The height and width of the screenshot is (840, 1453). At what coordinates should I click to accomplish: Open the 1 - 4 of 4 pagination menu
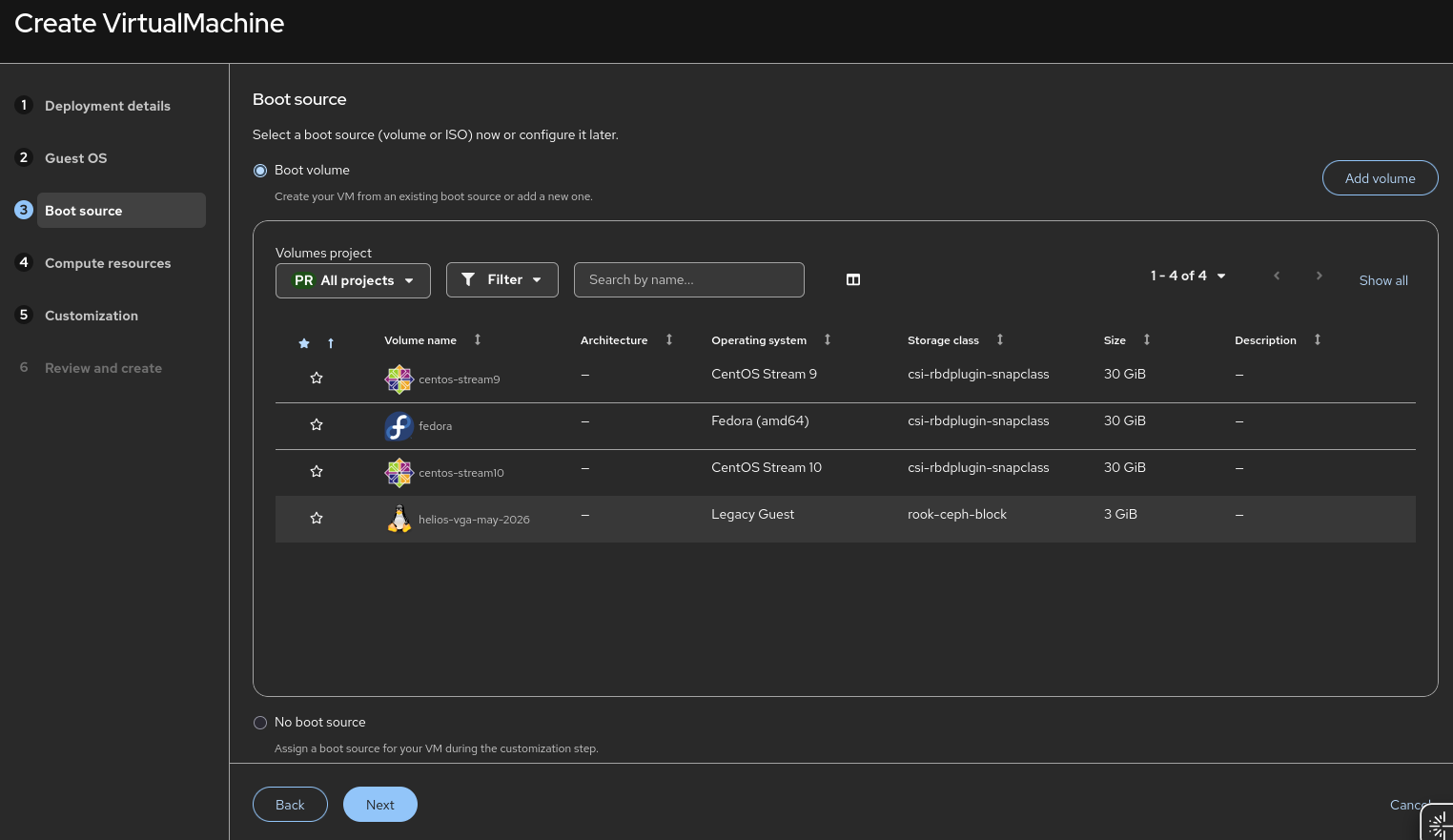[x=1188, y=276]
